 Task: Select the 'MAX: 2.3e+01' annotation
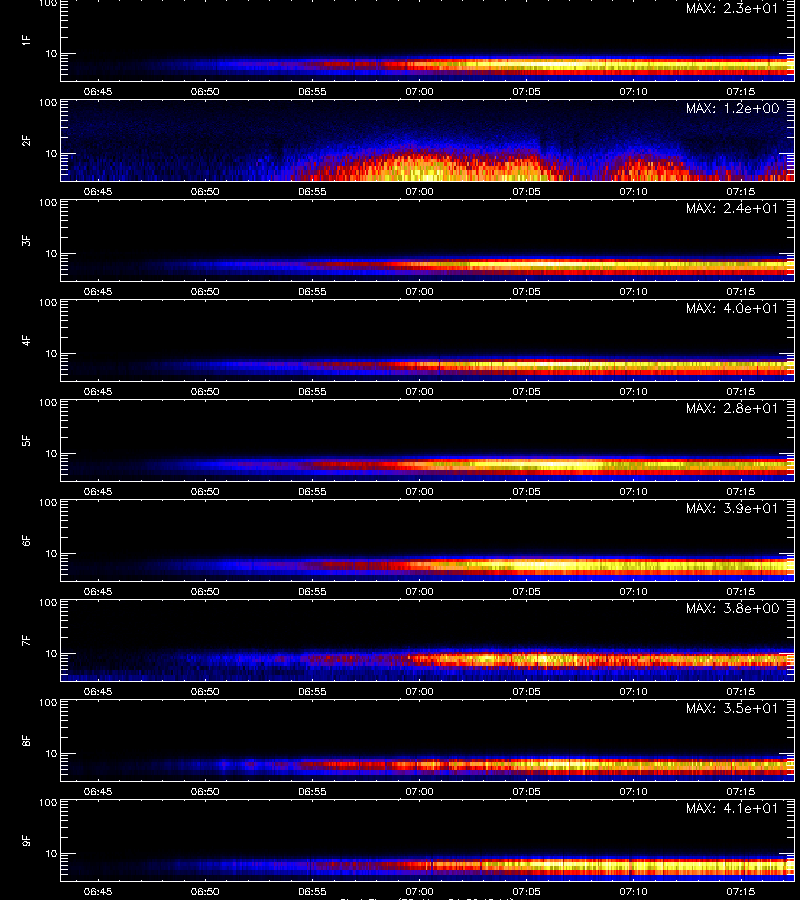[732, 9]
